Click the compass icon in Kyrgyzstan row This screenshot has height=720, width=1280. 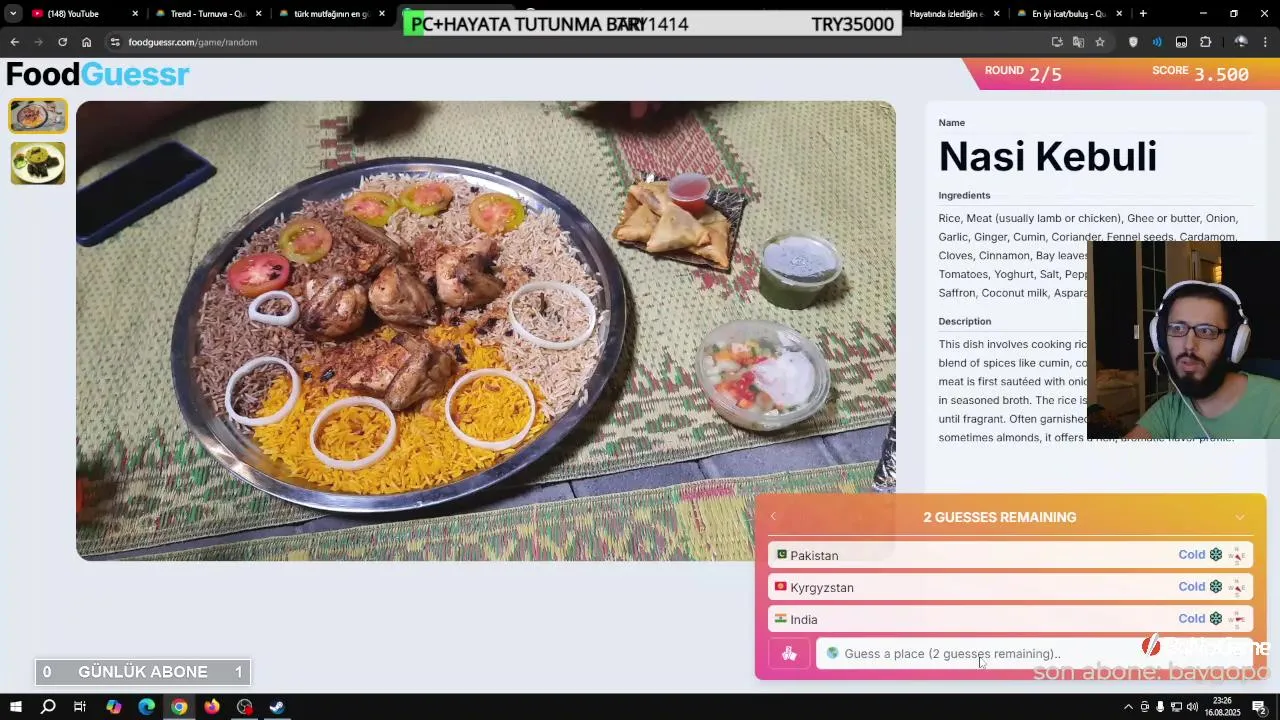(x=1237, y=587)
